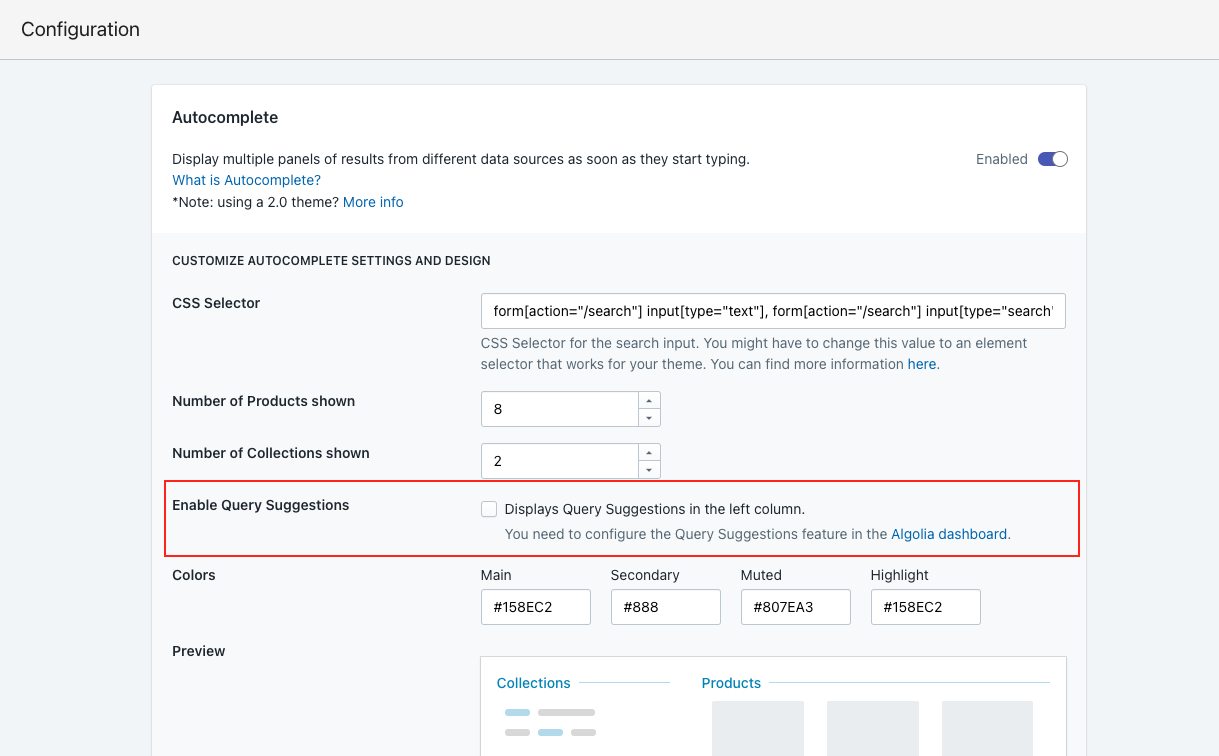Edit the Muted color field #807EA3
The height and width of the screenshot is (756, 1219).
click(796, 607)
